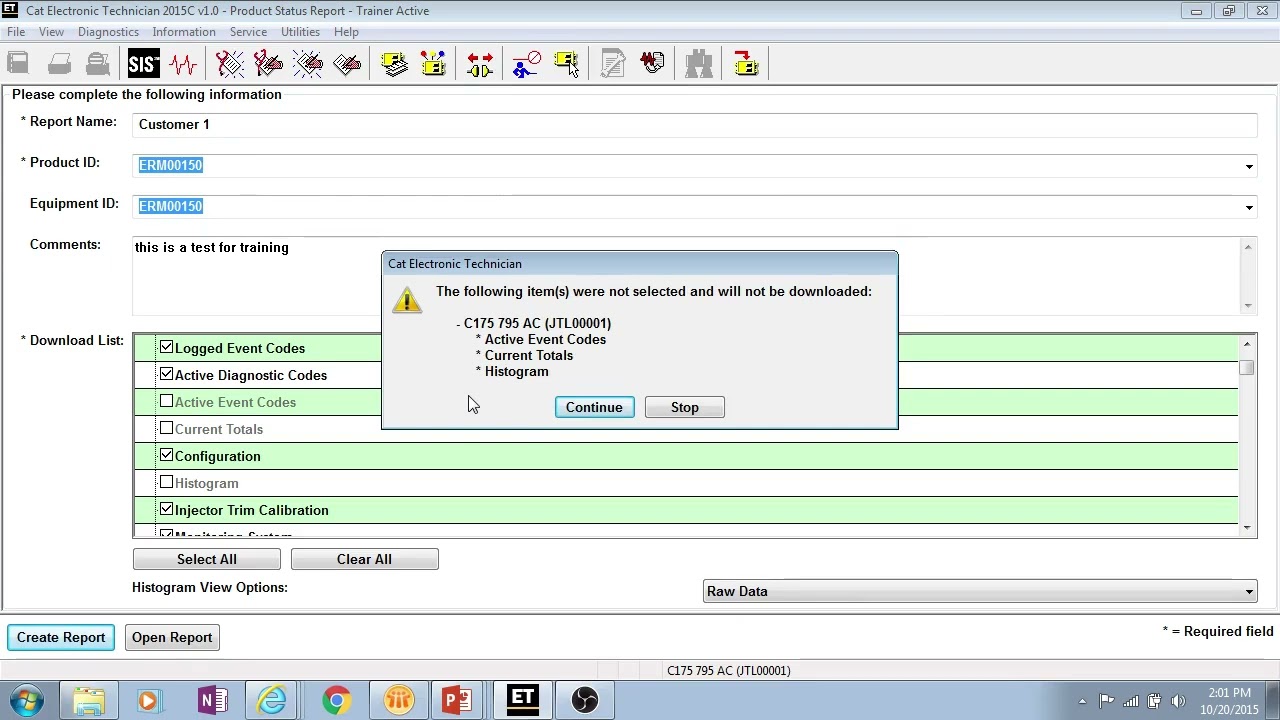This screenshot has height=720, width=1280.
Task: Click the waveform document toolbar icon
Action: pyautogui.click(x=652, y=65)
